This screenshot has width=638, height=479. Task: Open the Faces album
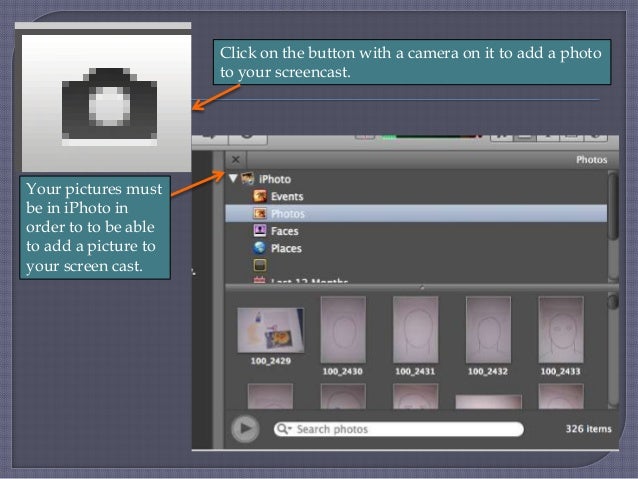(285, 231)
